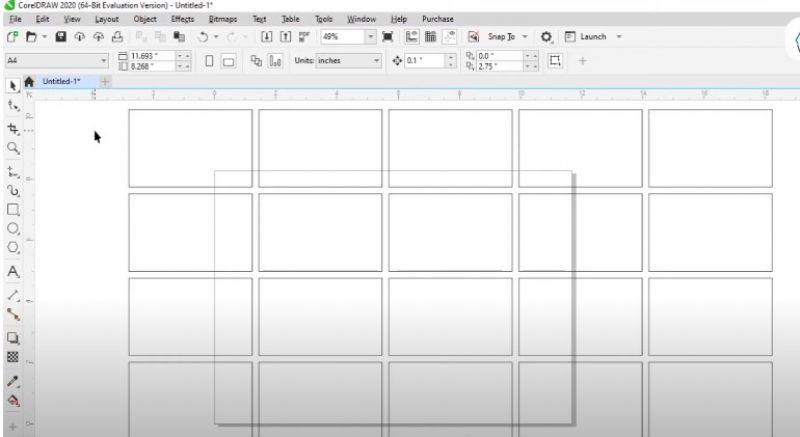This screenshot has width=800, height=437.
Task: Choose the Ellipse tool
Action: tap(14, 228)
